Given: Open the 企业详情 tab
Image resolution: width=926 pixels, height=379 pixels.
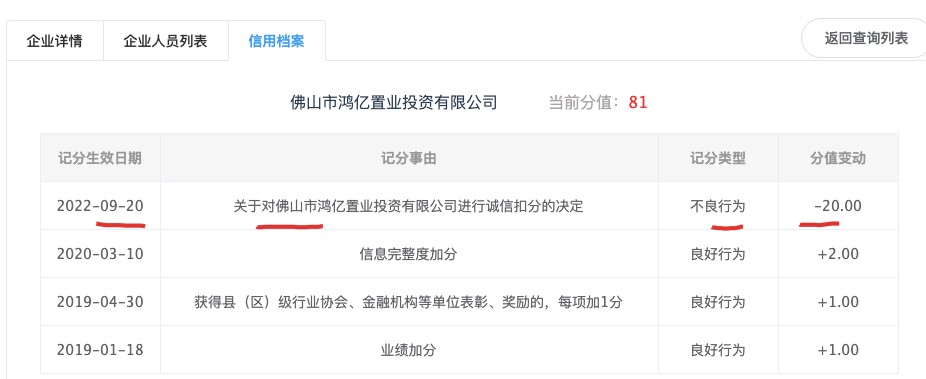Looking at the screenshot, I should [x=54, y=41].
